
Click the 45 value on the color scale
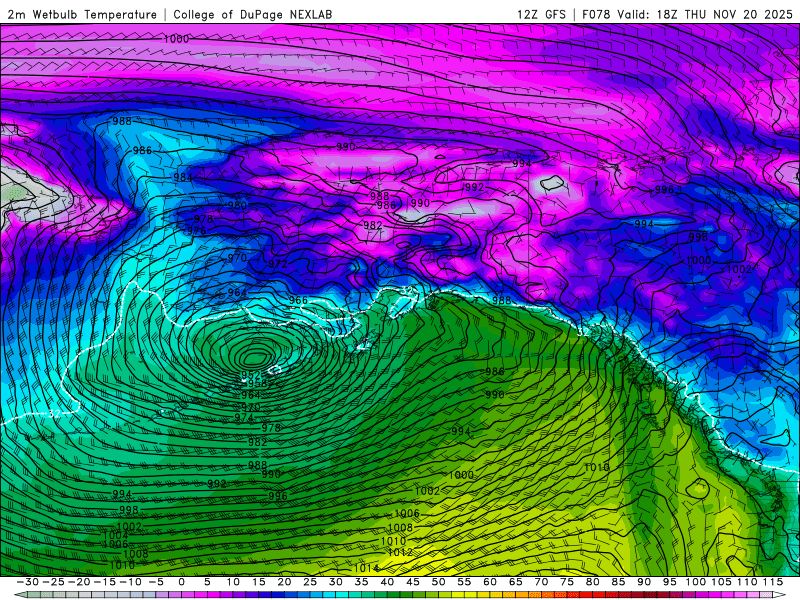[413, 582]
